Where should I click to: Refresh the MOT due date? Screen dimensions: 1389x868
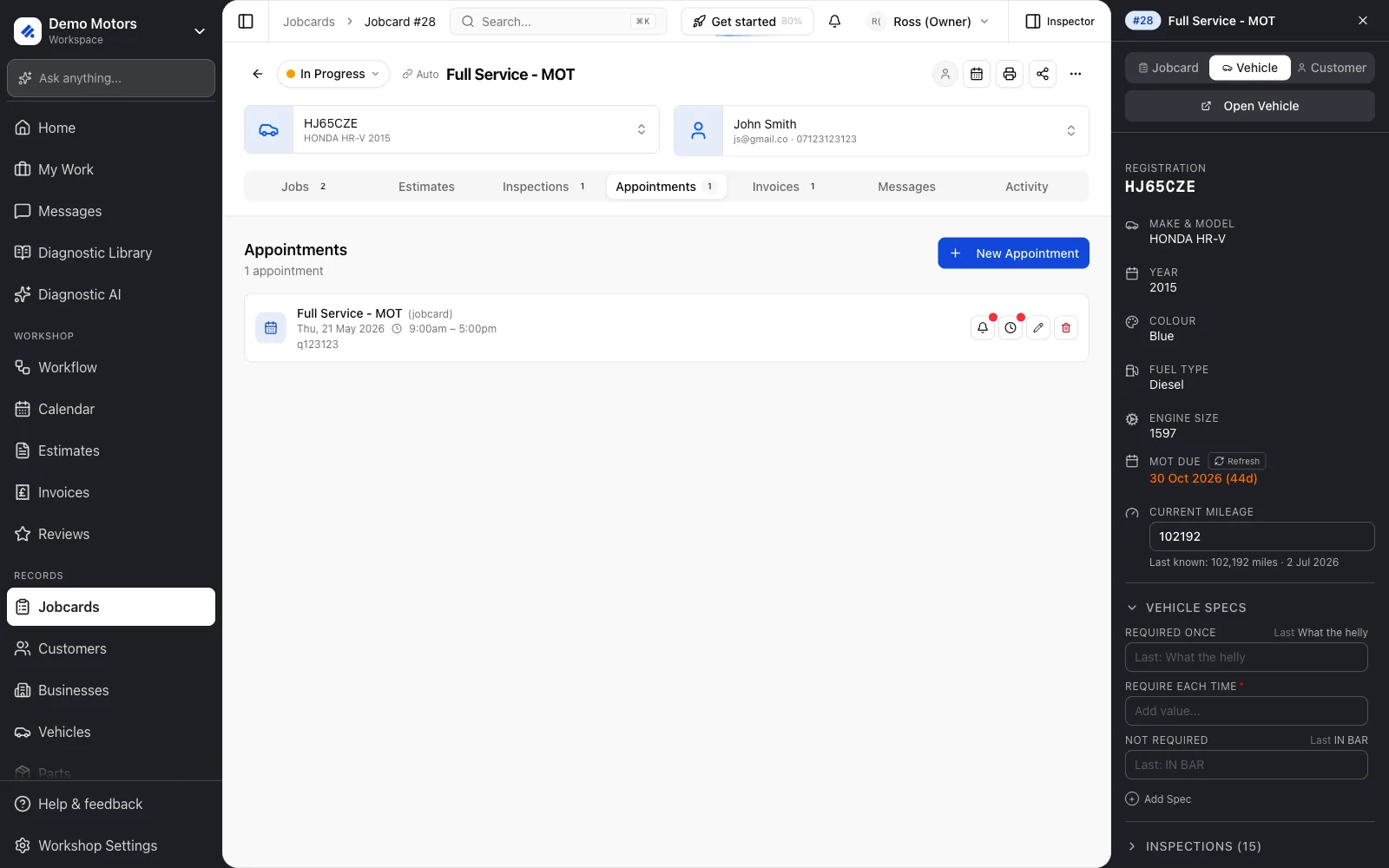tap(1237, 461)
